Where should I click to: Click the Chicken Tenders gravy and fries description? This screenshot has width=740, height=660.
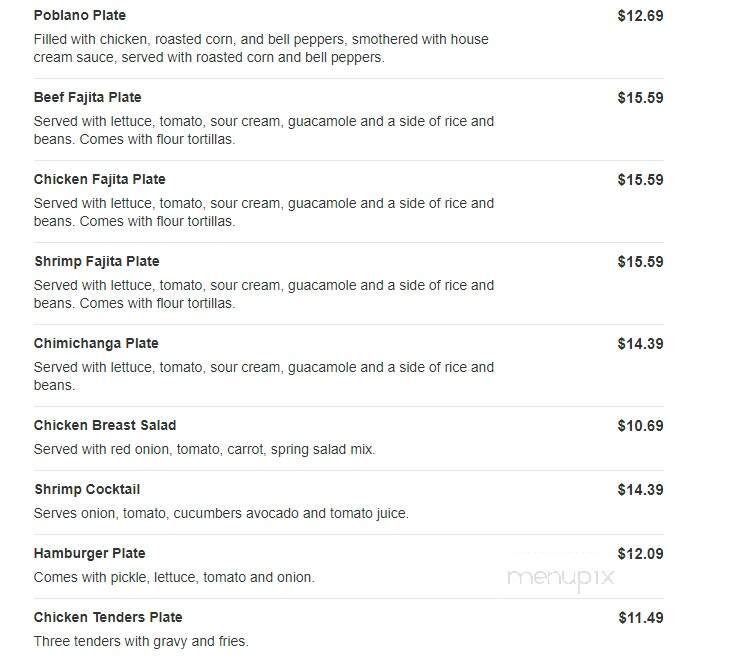point(141,641)
